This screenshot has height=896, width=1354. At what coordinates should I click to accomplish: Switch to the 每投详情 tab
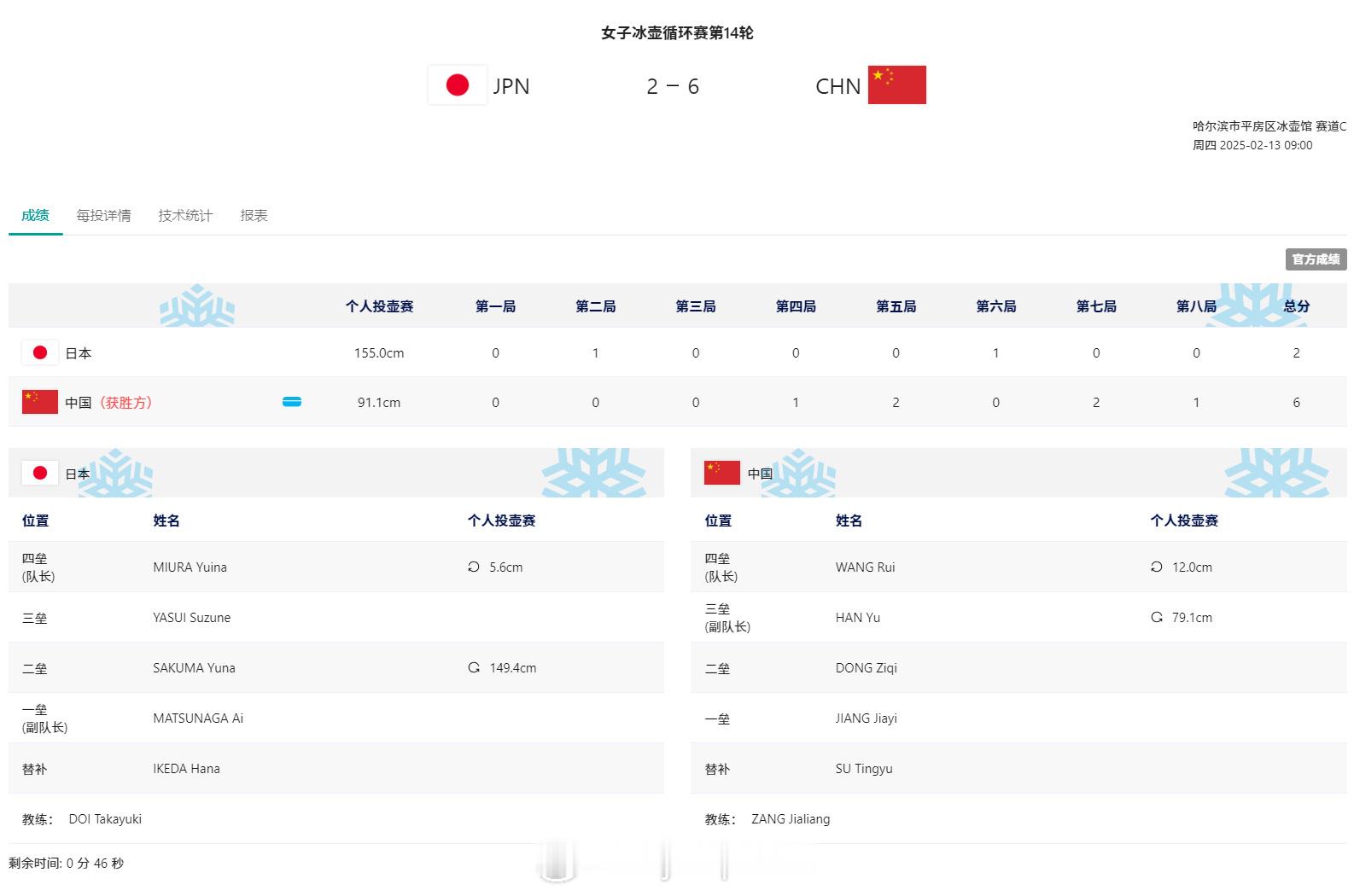(103, 215)
